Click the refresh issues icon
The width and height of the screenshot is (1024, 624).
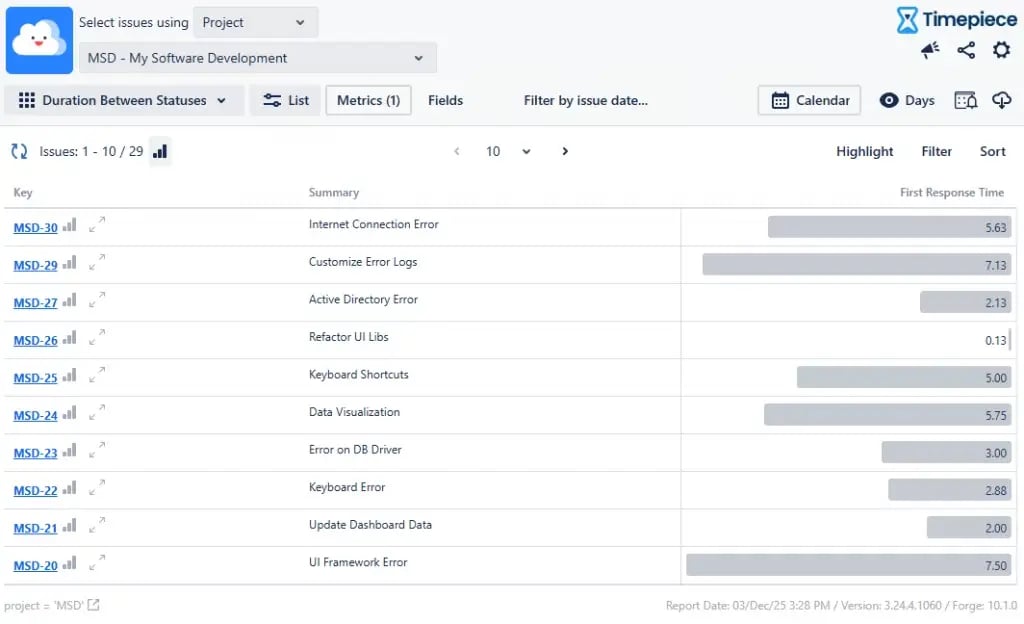pyautogui.click(x=19, y=152)
